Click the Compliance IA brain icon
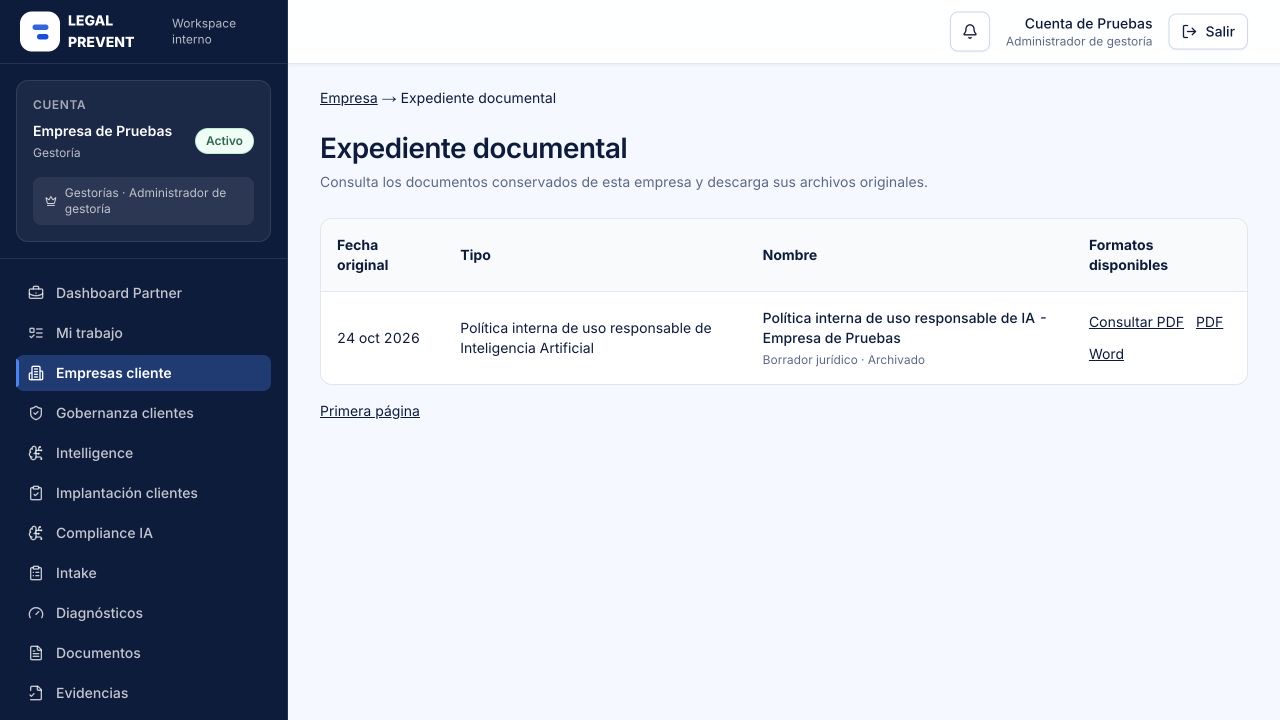Viewport: 1280px width, 720px height. click(x=36, y=533)
